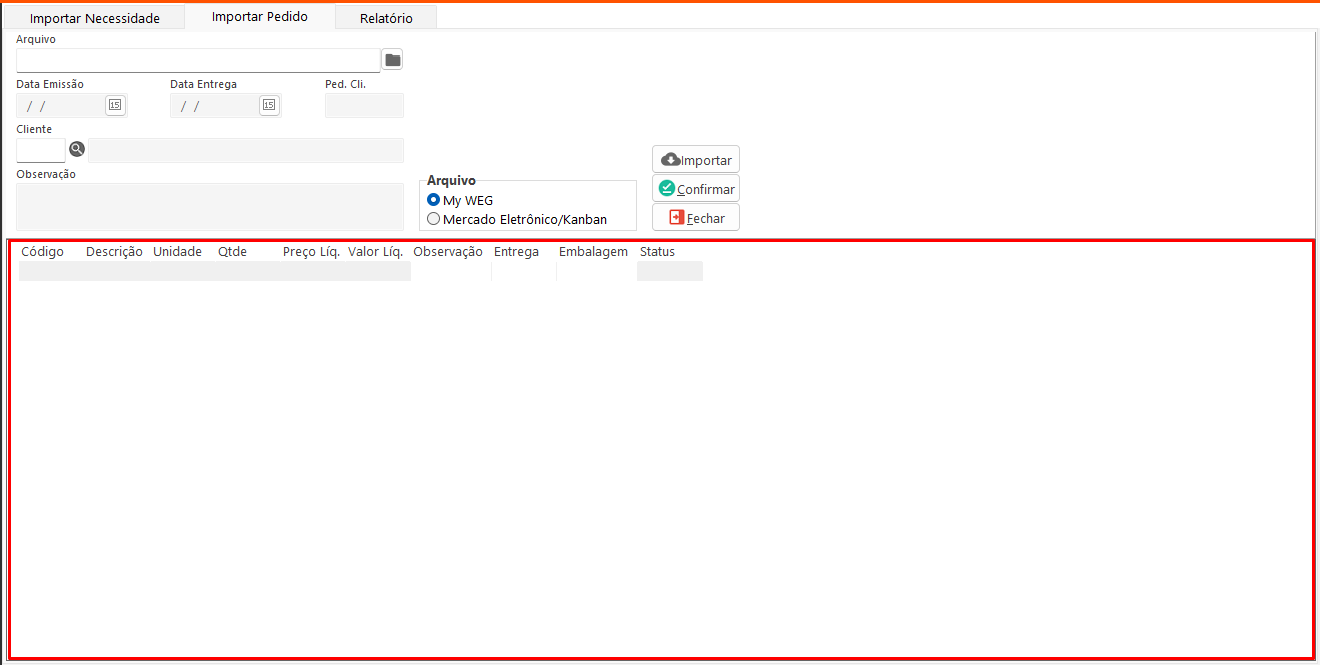
Task: Click the Observação text area
Action: point(210,206)
